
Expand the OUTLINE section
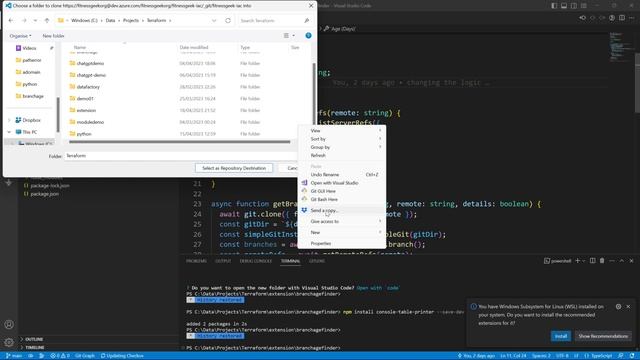point(34,340)
